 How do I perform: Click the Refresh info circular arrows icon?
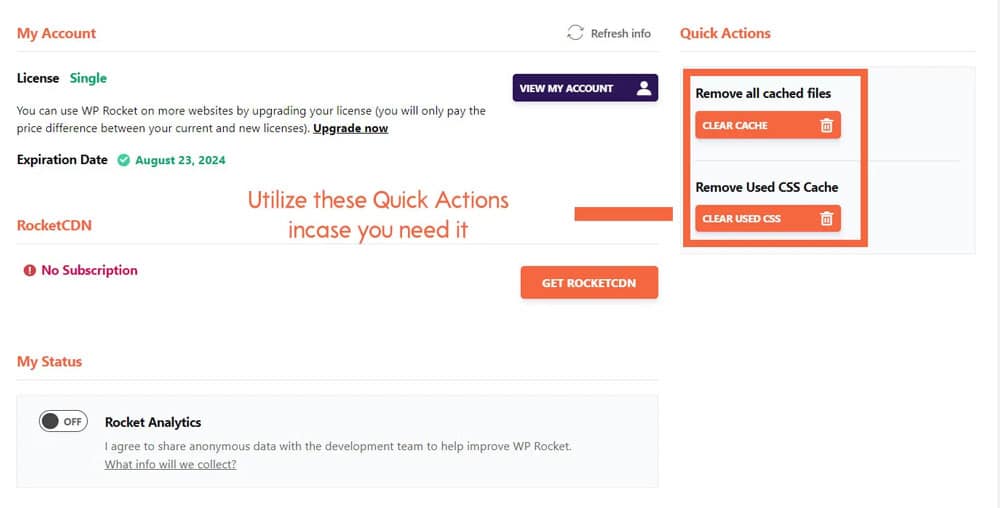[x=575, y=33]
